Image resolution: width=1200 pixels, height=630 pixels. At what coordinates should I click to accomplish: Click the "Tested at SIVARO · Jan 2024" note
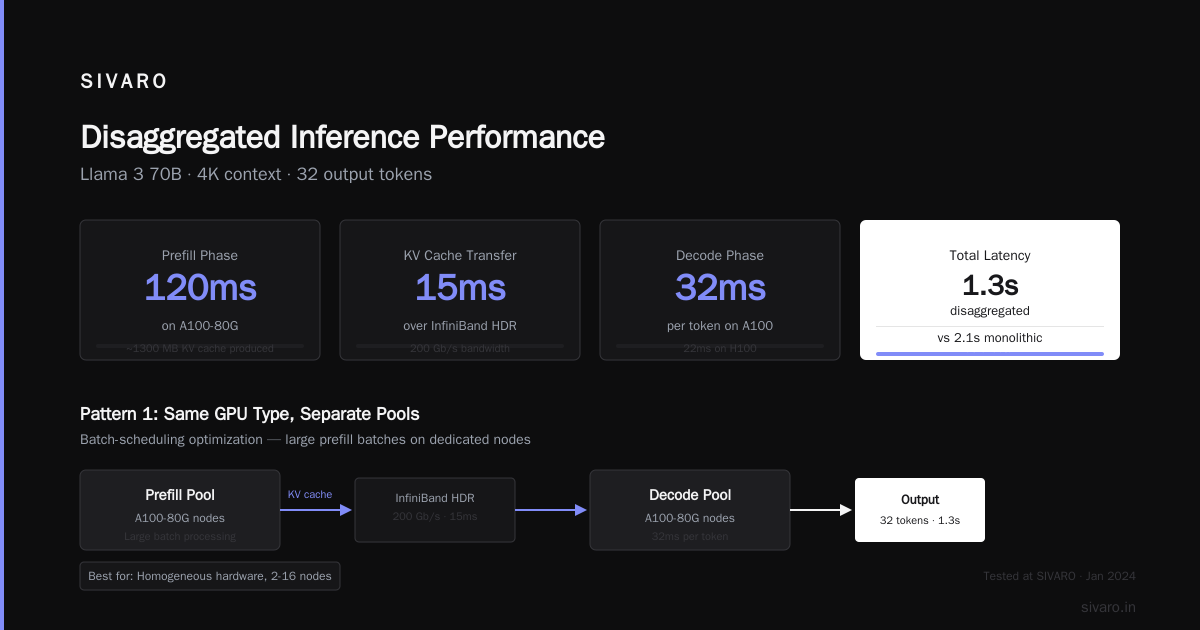coord(1059,576)
